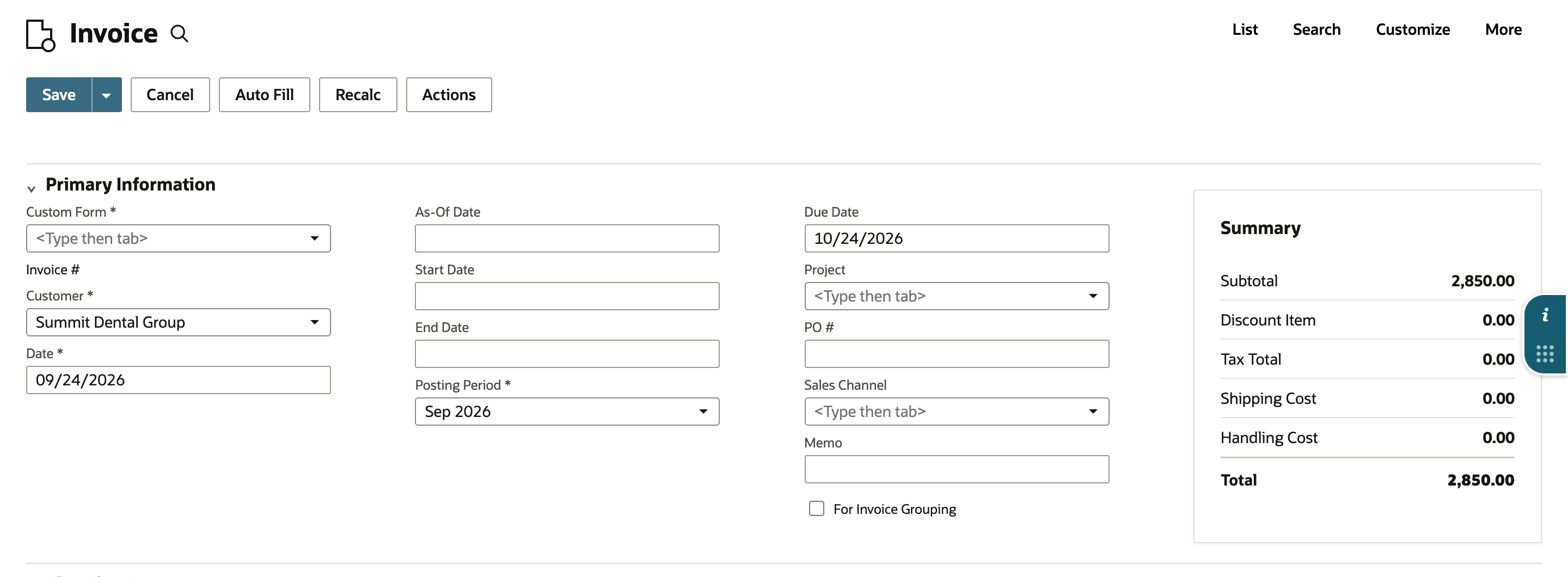This screenshot has height=577, width=1568.
Task: Click the Invoice # label
Action: click(x=53, y=269)
